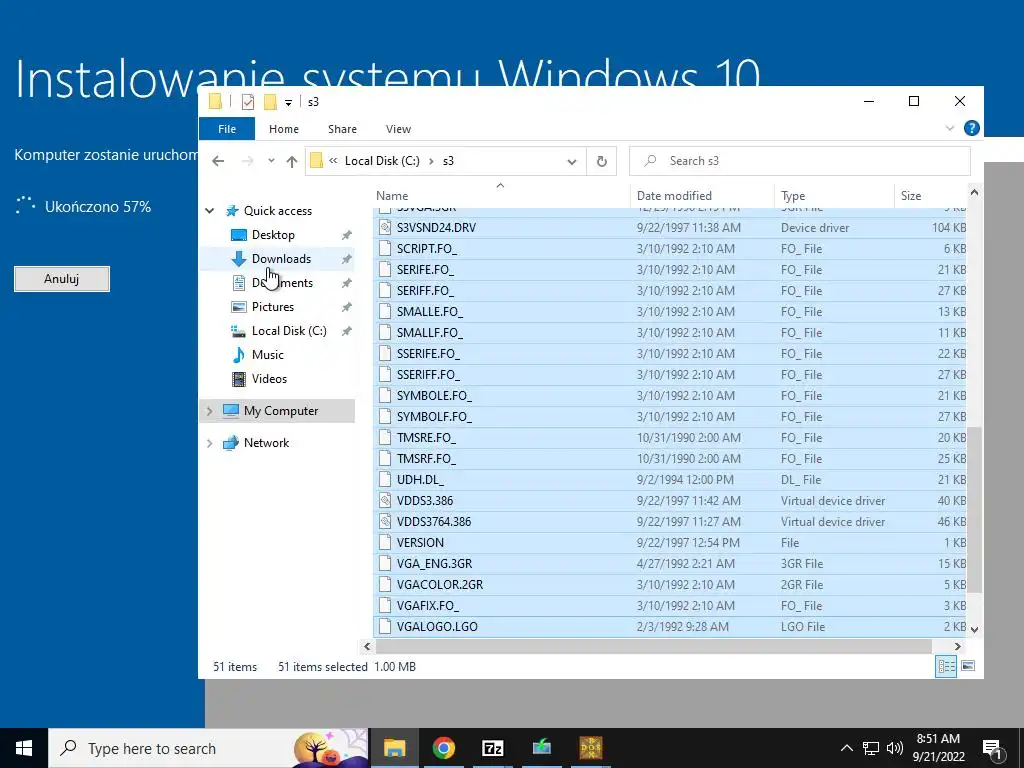Show hidden system tray icons
Viewport: 1024px width, 768px height.
pyautogui.click(x=846, y=748)
